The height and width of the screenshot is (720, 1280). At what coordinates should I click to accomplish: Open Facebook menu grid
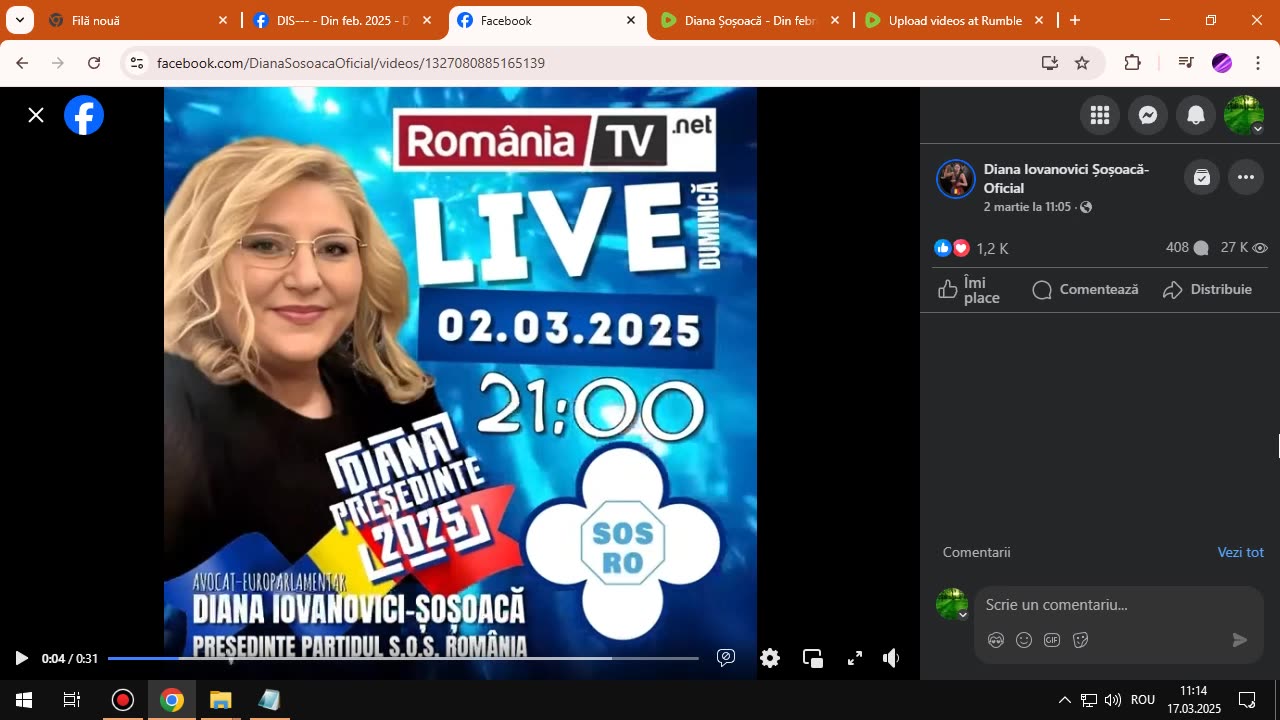1100,115
